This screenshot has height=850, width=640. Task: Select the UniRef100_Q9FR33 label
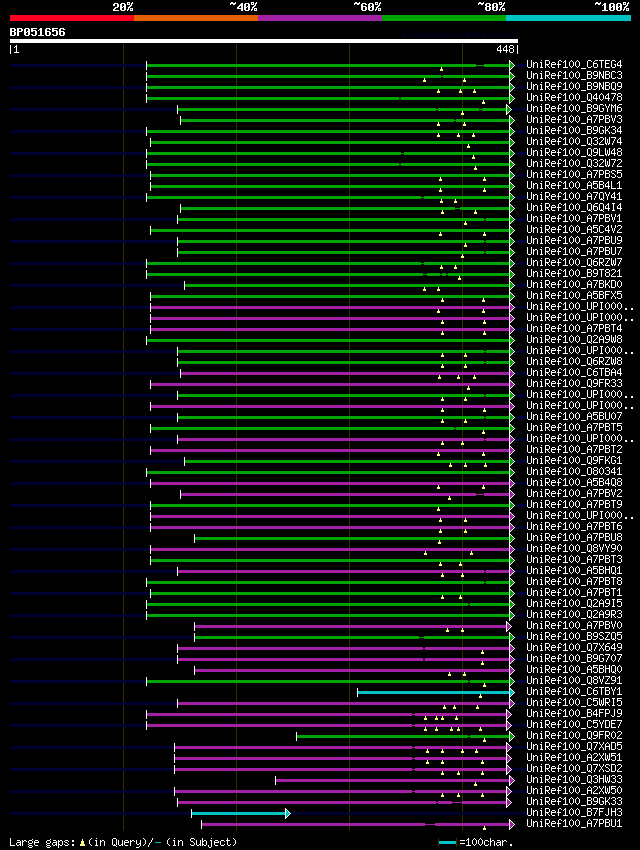[x=574, y=383]
